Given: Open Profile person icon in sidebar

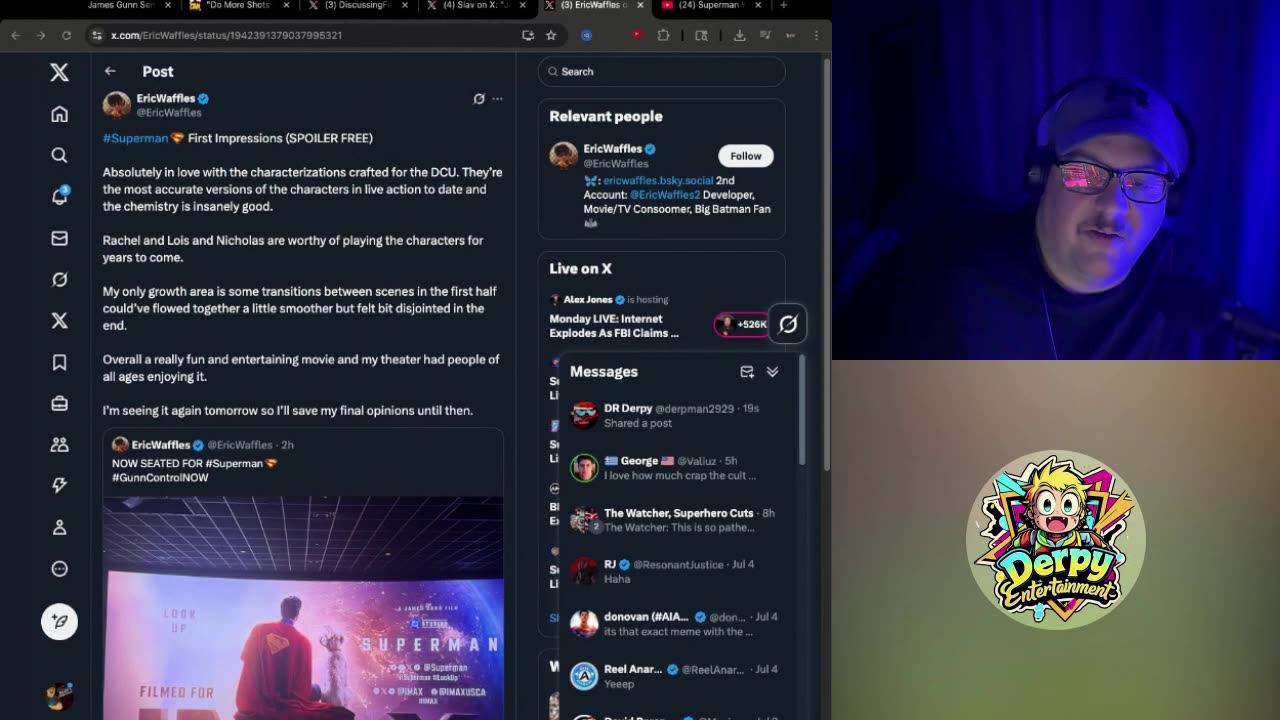Looking at the screenshot, I should point(59,527).
